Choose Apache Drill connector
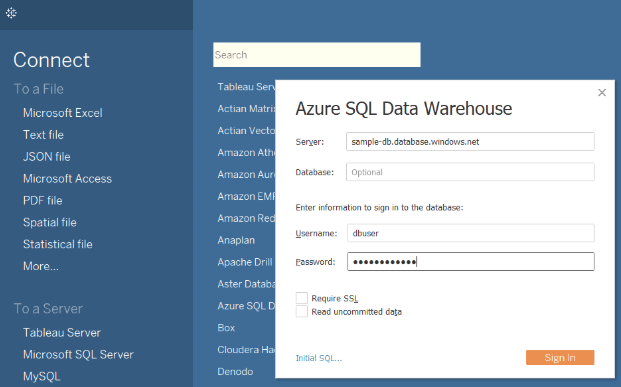 [x=245, y=262]
